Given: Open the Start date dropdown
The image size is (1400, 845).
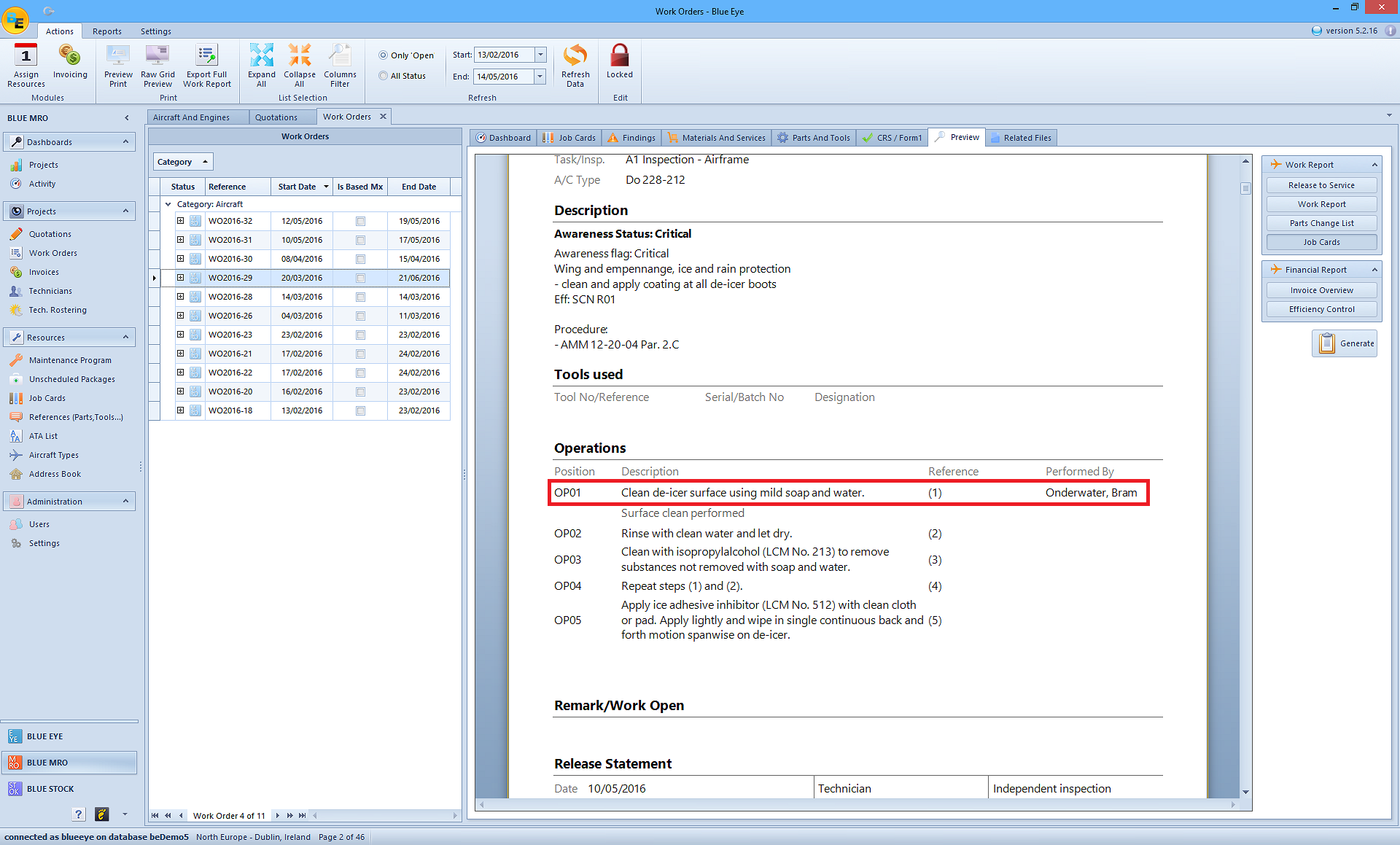Looking at the screenshot, I should tap(540, 55).
